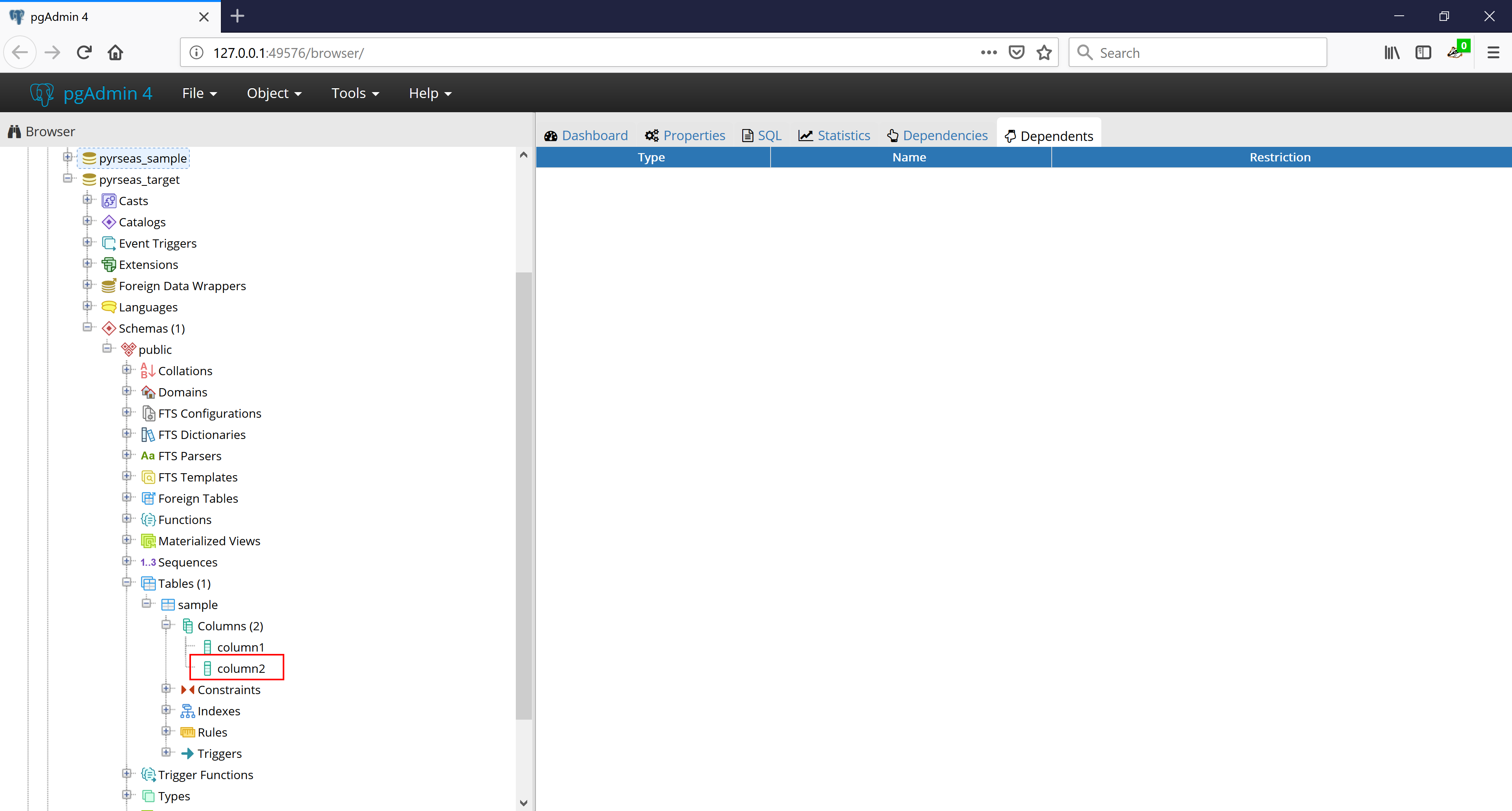Click the Materialized Views icon
Screen dimensions: 1512x811
click(x=148, y=541)
